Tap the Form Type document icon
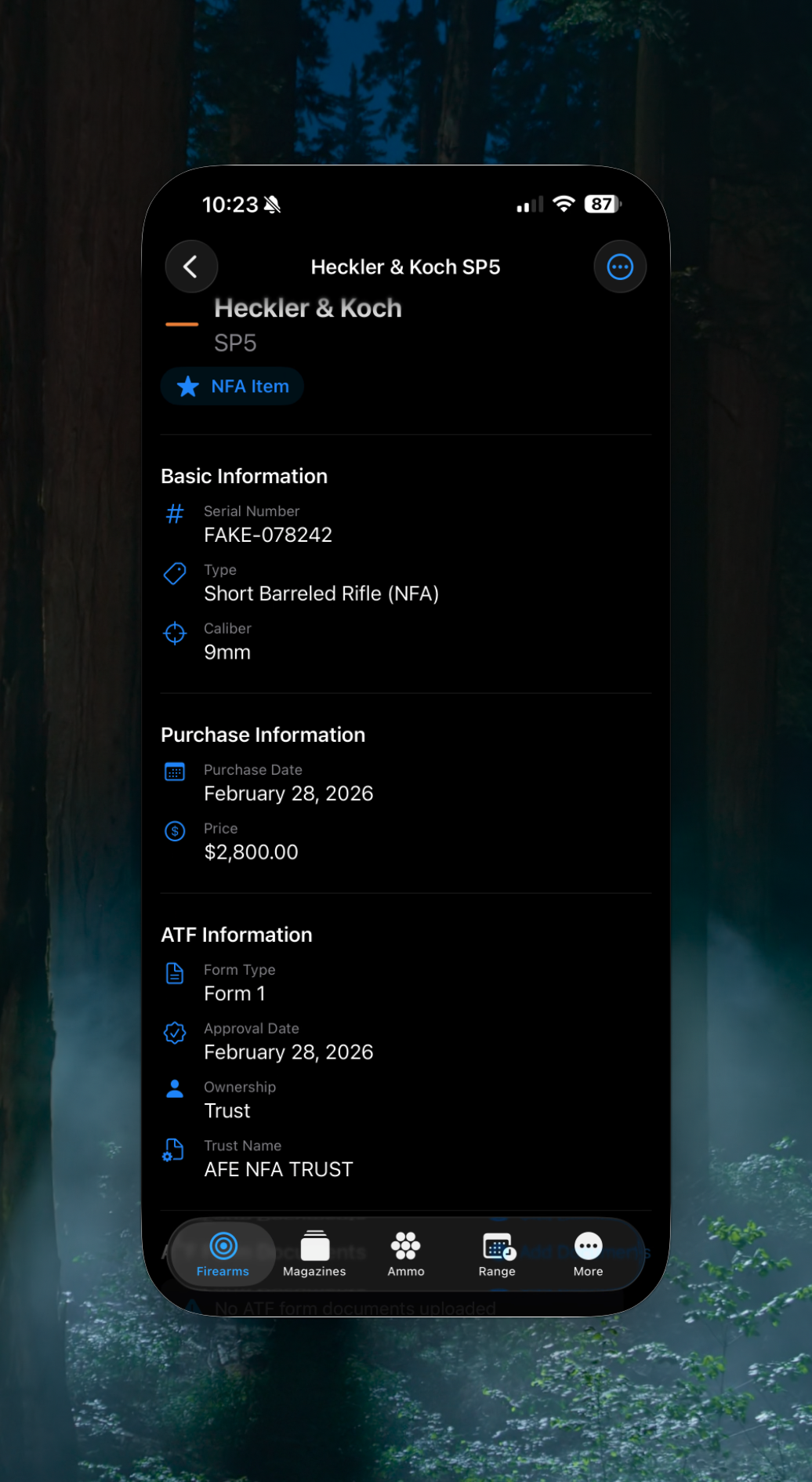The height and width of the screenshot is (1482, 812). pyautogui.click(x=175, y=973)
